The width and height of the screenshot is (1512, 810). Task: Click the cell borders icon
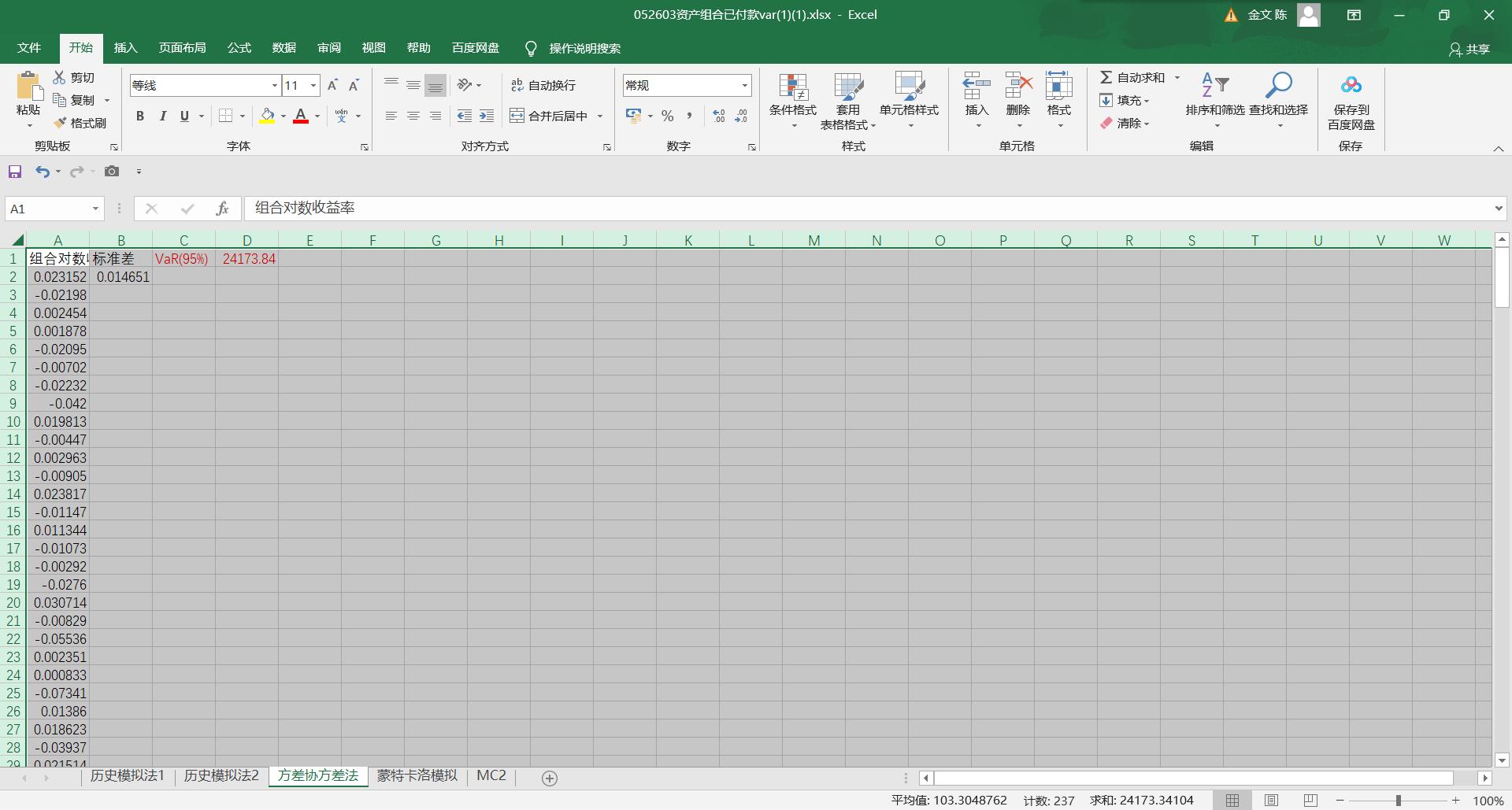[225, 116]
